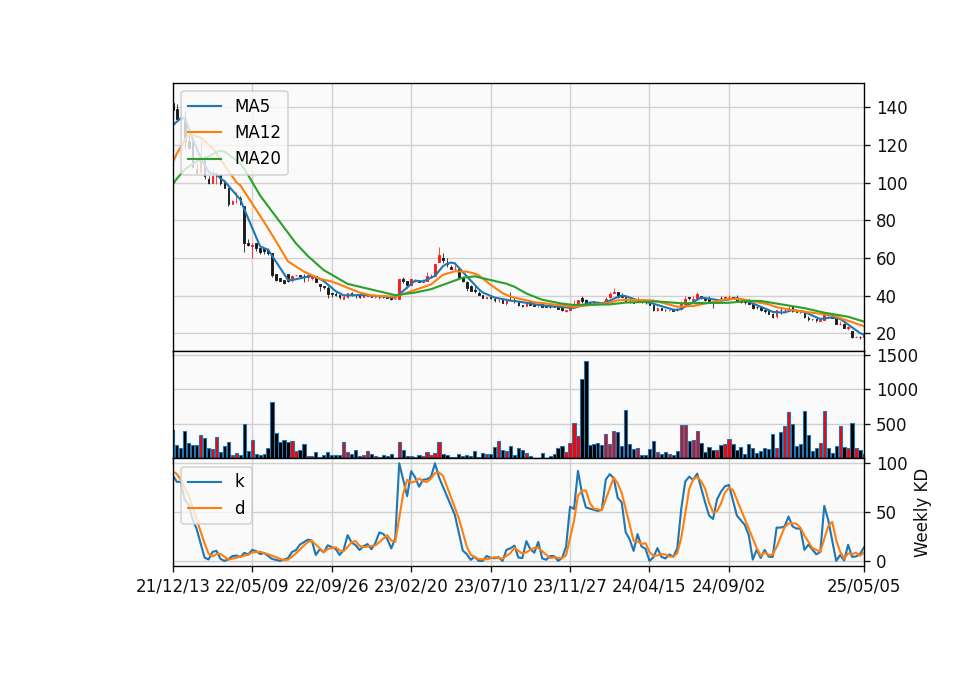The image size is (960, 690).
Task: Click the 0 KD axis label
Action: pyautogui.click(x=882, y=561)
